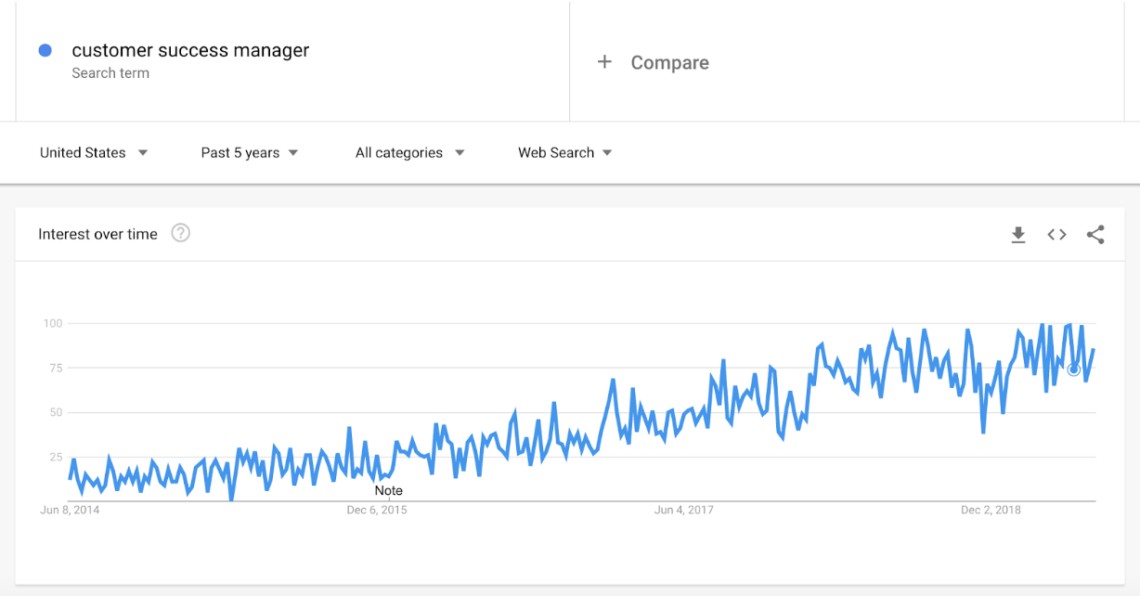Click the Compare text to add a term
This screenshot has width=1140, height=596.
pos(669,62)
